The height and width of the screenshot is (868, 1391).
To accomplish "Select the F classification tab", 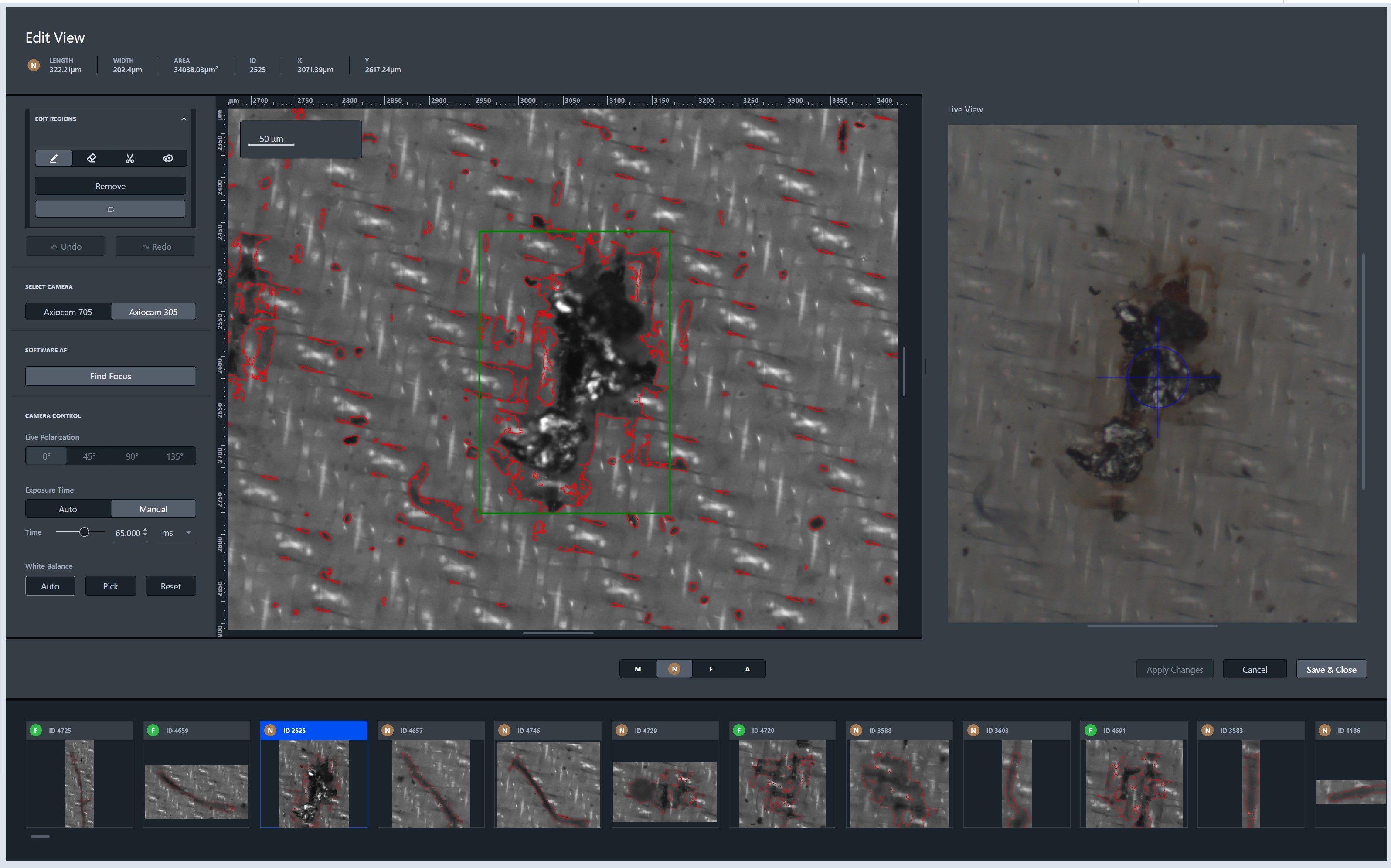I will coord(711,669).
